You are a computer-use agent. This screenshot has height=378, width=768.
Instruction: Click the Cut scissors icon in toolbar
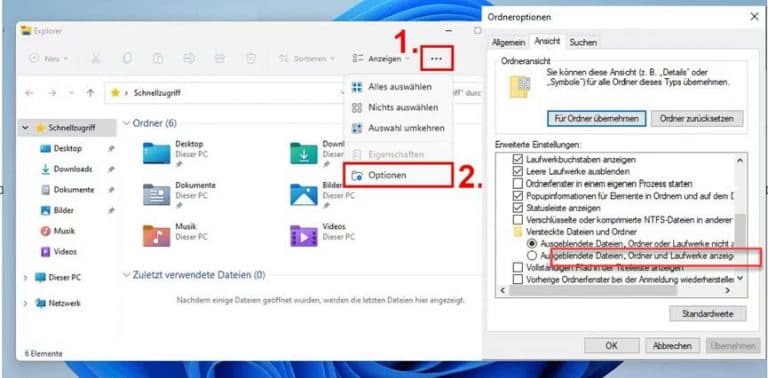[96, 59]
